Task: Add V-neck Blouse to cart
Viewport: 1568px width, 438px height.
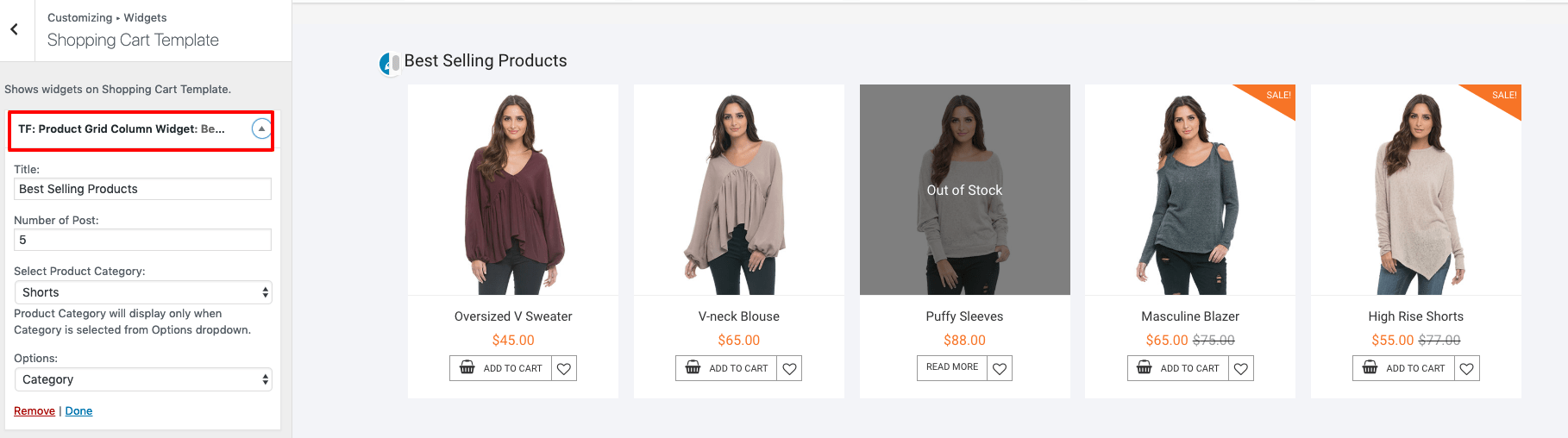Action: 726,368
